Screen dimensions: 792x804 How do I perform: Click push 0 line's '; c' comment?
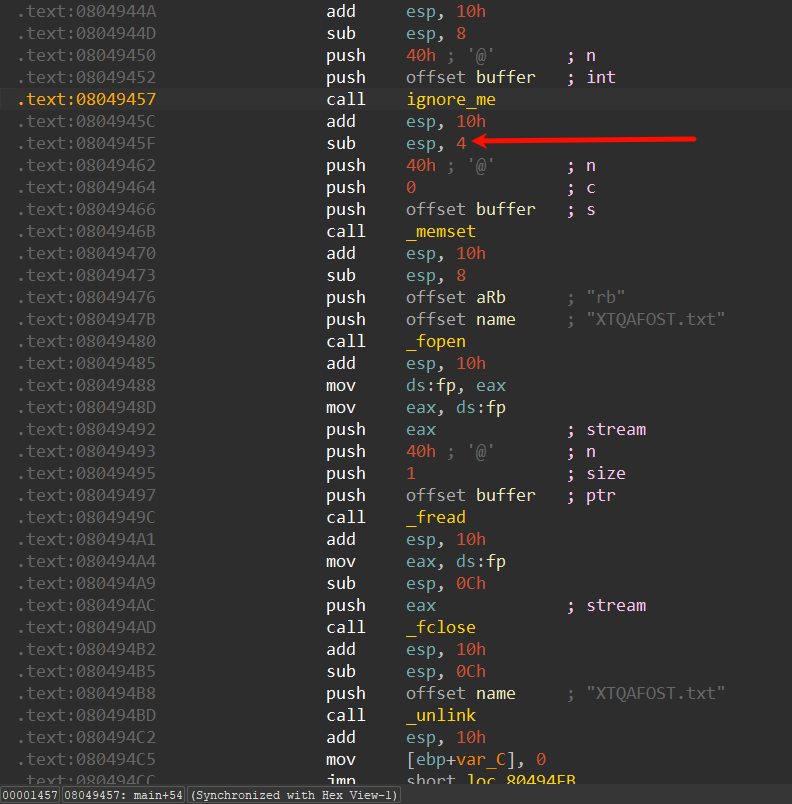[x=581, y=188]
